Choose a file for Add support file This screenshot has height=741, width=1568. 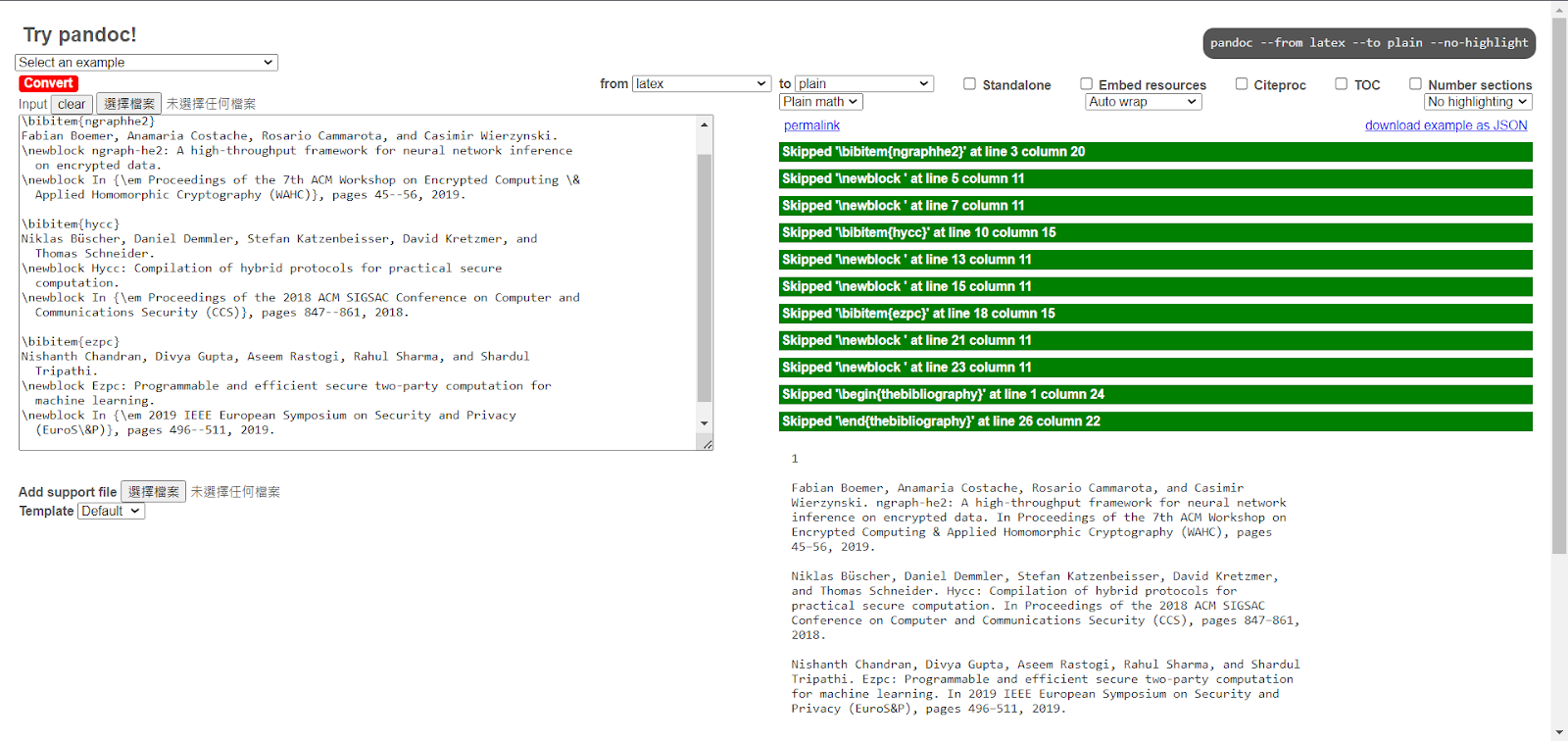tap(154, 492)
